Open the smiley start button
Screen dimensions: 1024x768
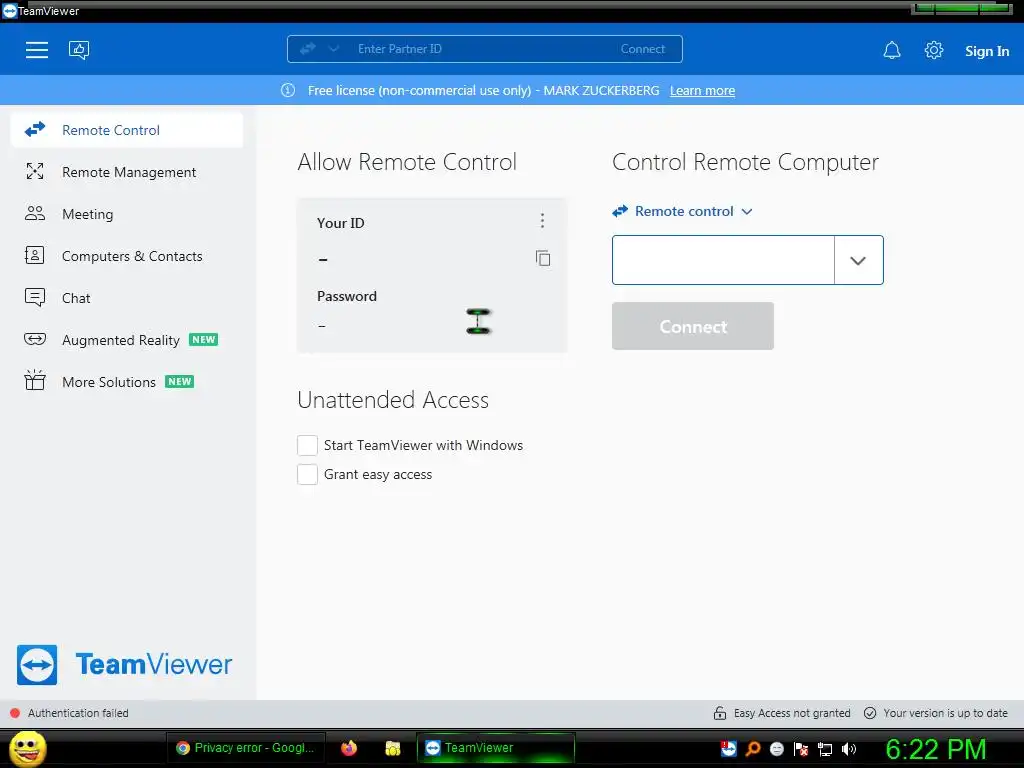point(27,748)
